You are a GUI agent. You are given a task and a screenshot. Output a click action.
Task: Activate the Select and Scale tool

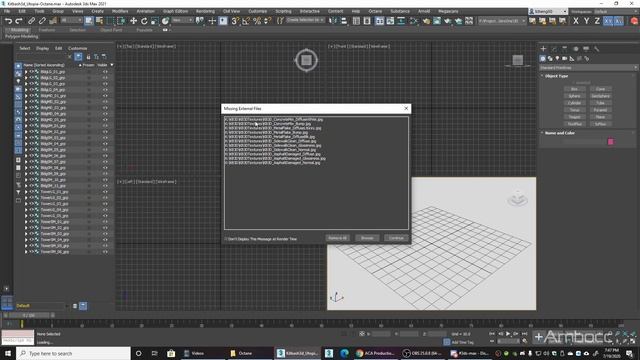(x=155, y=21)
